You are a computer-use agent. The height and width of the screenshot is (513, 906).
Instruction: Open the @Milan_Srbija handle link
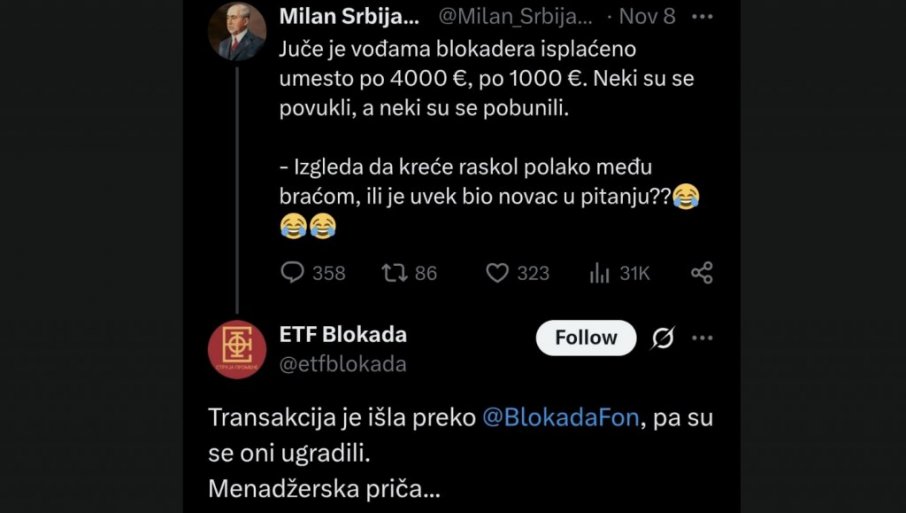(516, 17)
